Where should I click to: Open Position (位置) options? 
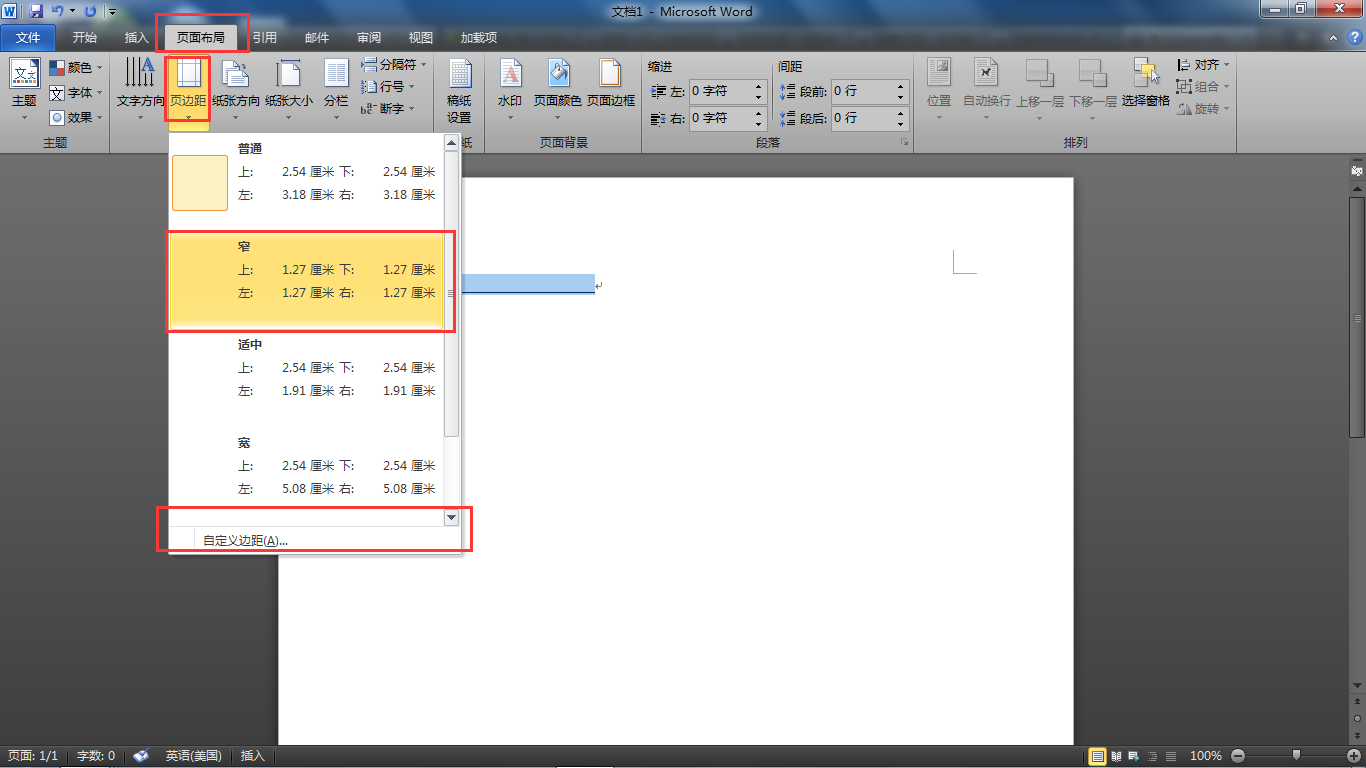pyautogui.click(x=939, y=89)
